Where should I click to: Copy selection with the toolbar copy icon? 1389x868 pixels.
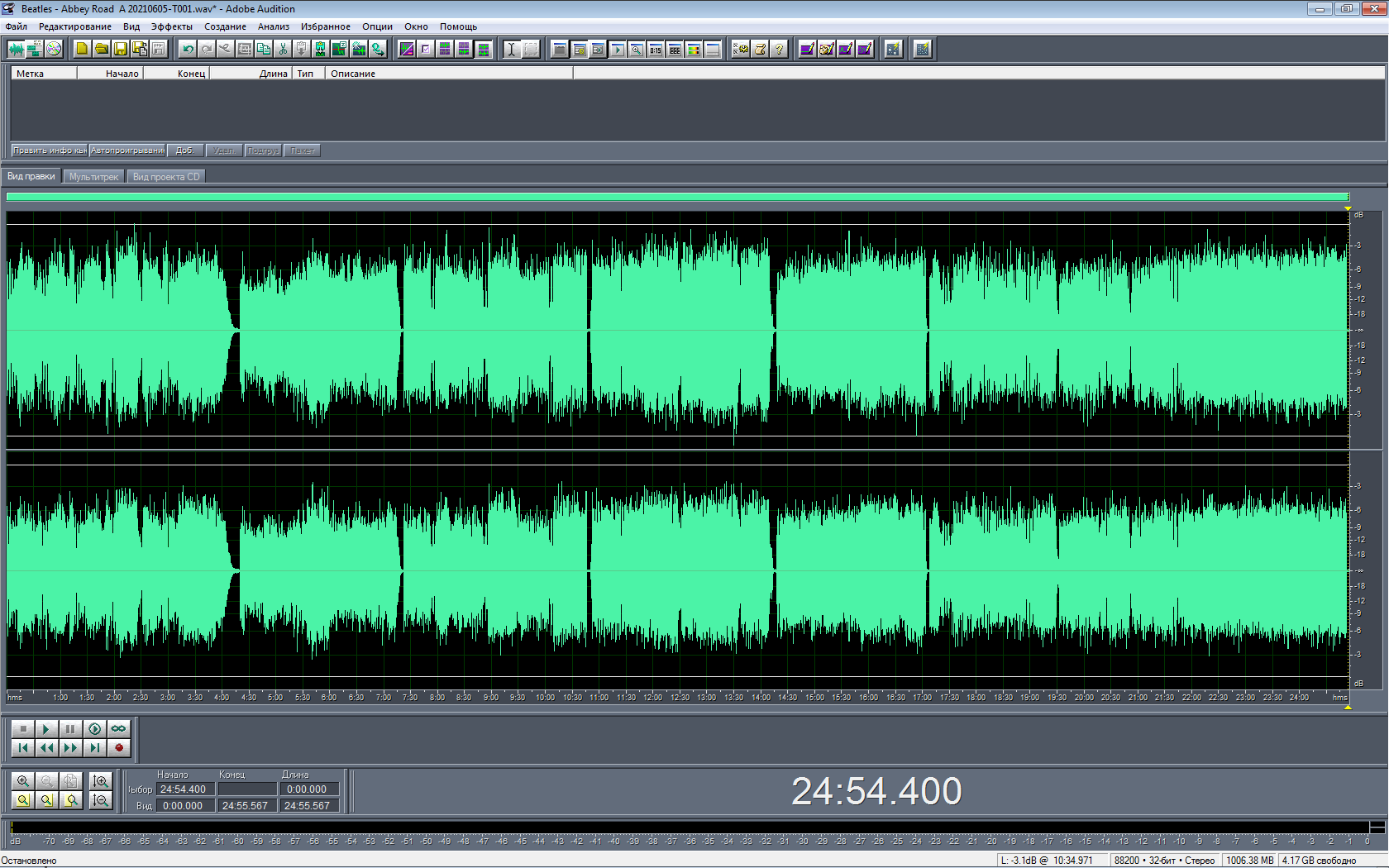(264, 50)
